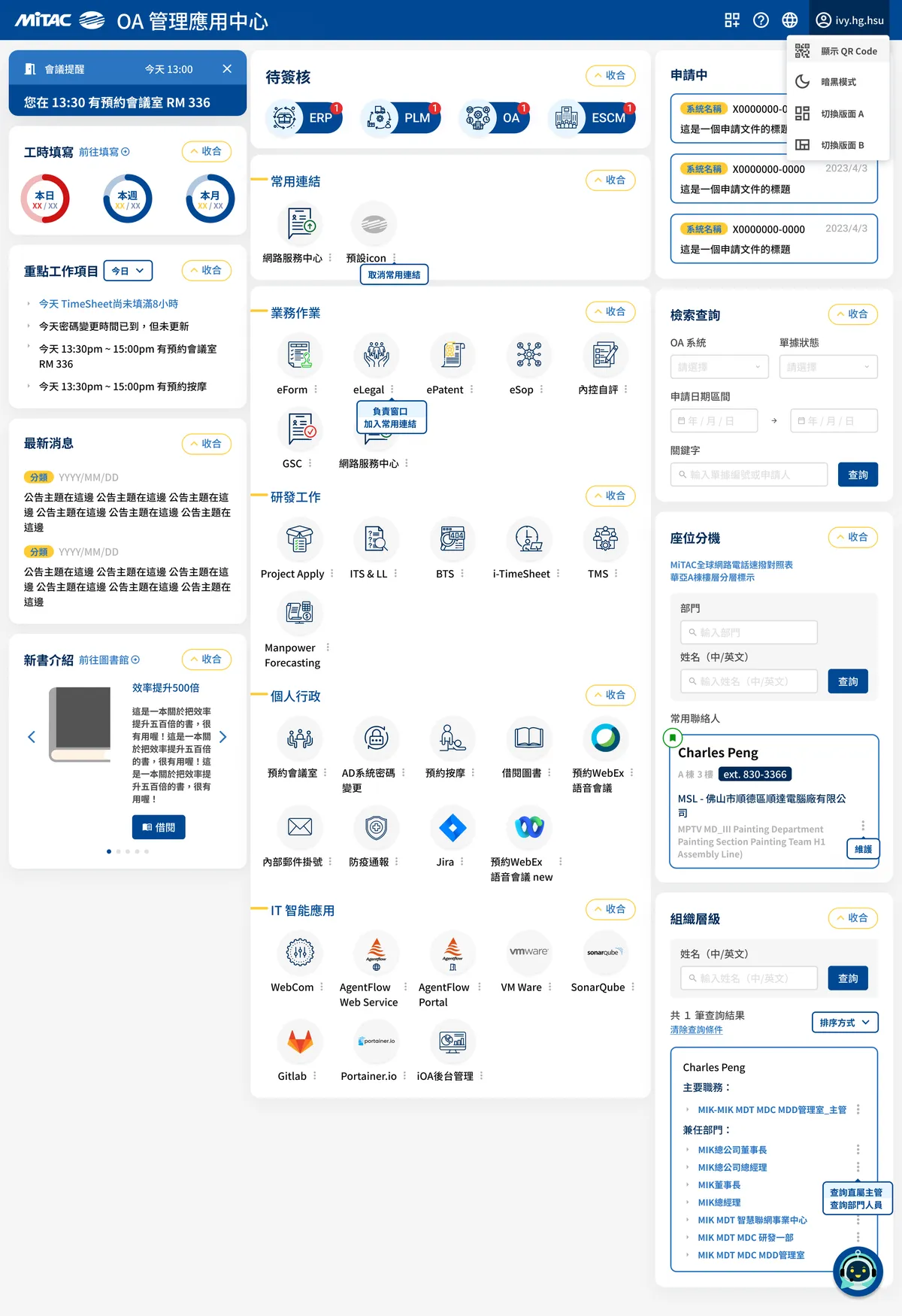Click the help question mark icon
Screen dimensions: 902x1316
pos(761,20)
